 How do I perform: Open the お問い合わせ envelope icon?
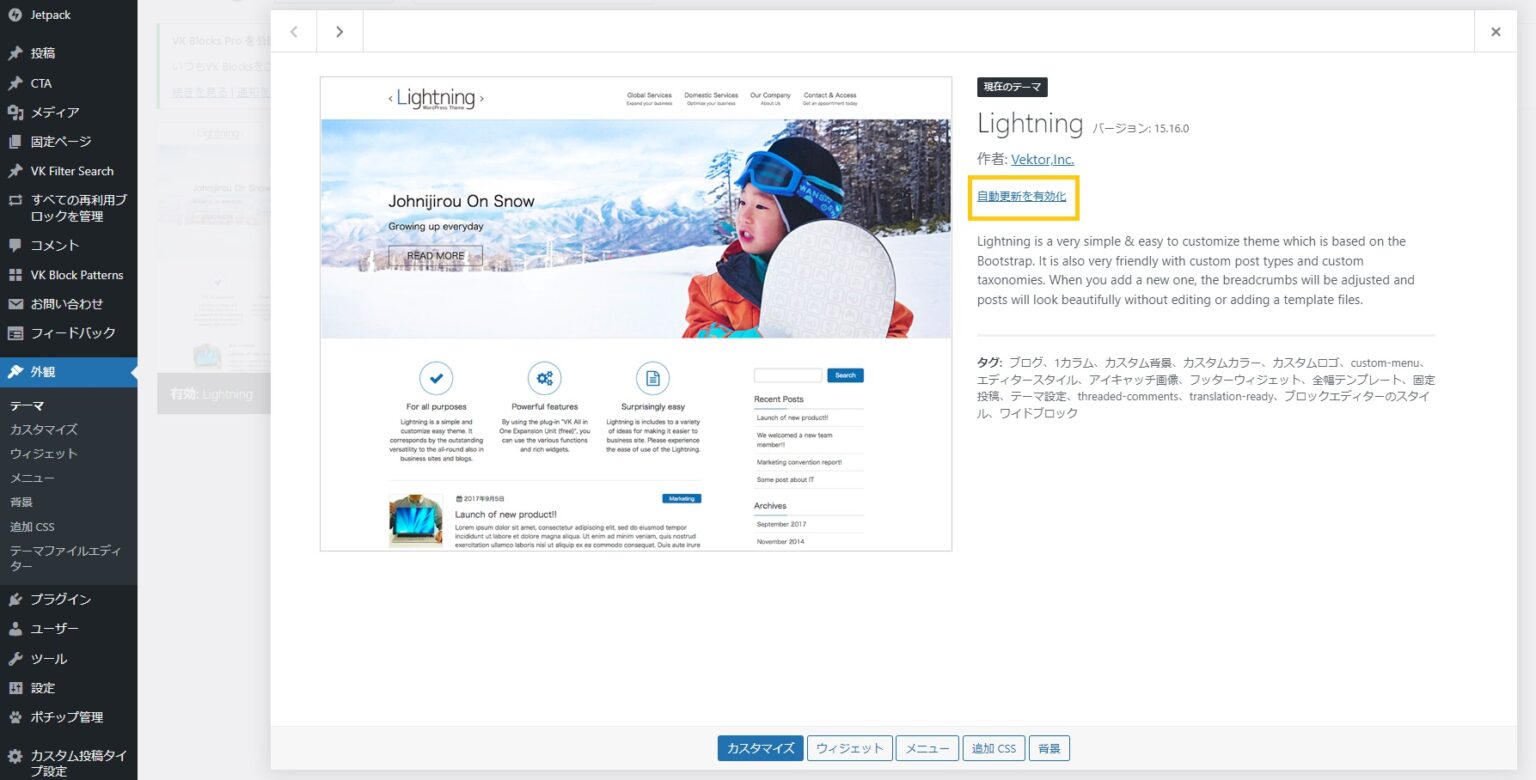click(x=17, y=304)
